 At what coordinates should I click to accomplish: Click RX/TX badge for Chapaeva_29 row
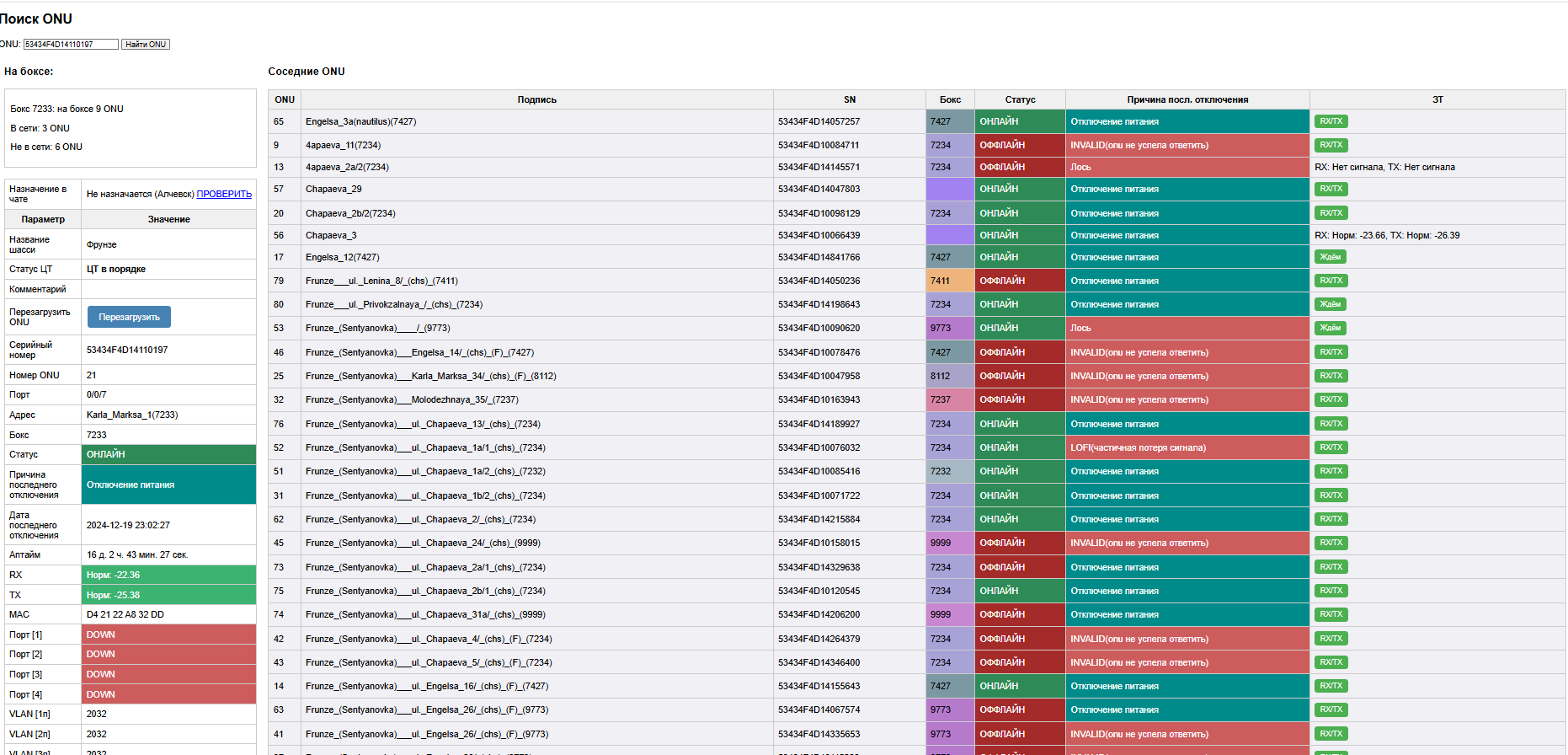tap(1331, 189)
